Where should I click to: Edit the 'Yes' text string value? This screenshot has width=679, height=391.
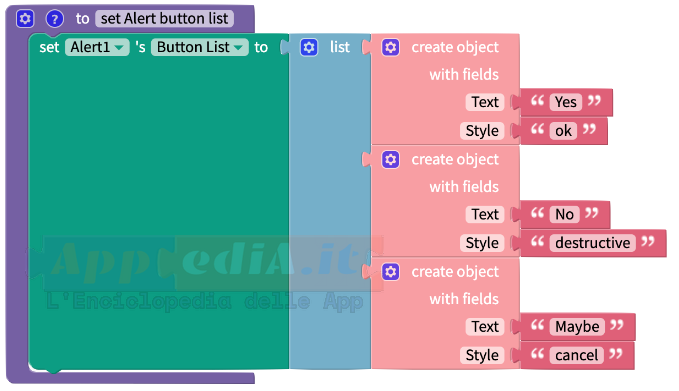click(566, 102)
